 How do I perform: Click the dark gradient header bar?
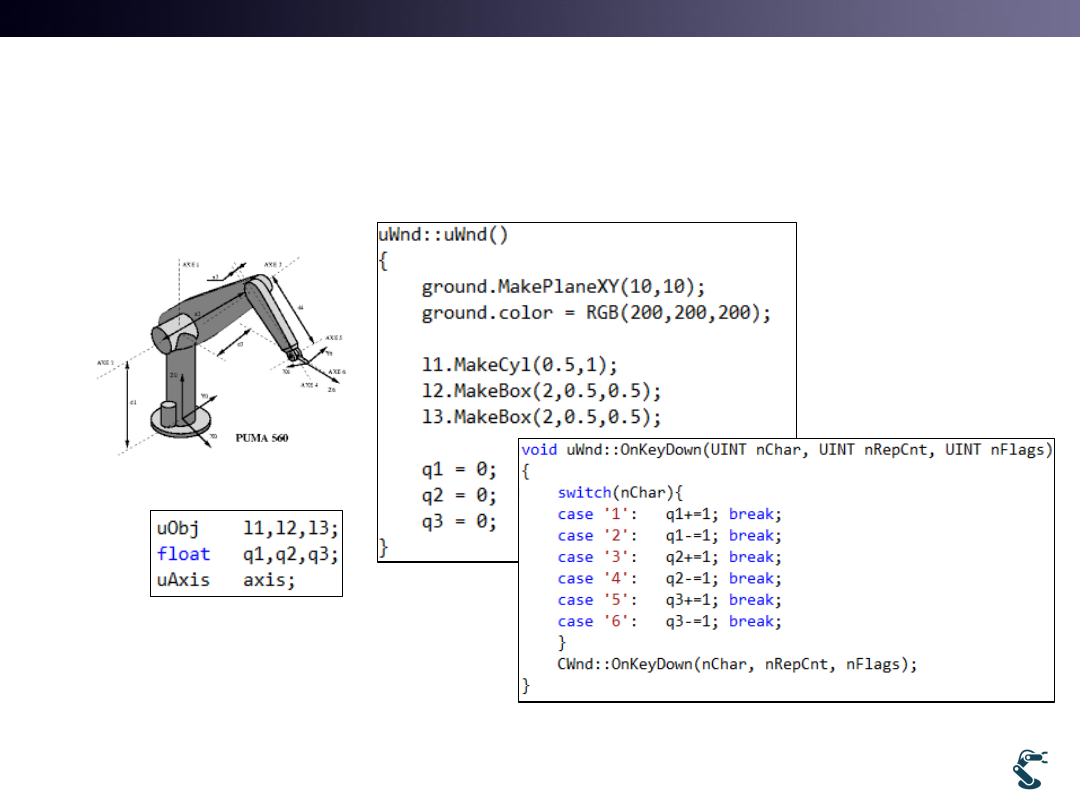(540, 18)
